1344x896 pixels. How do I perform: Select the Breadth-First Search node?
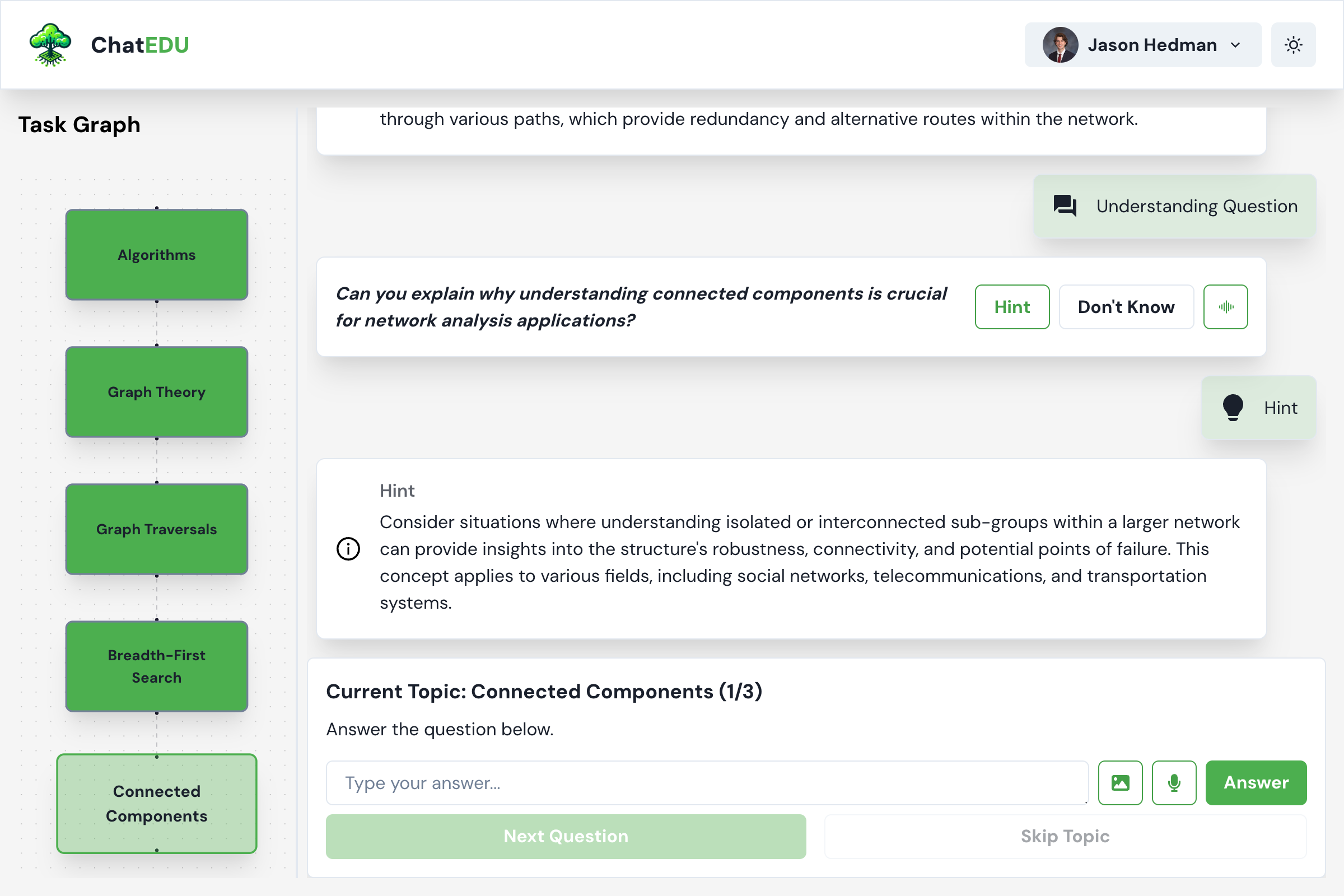pyautogui.click(x=157, y=666)
